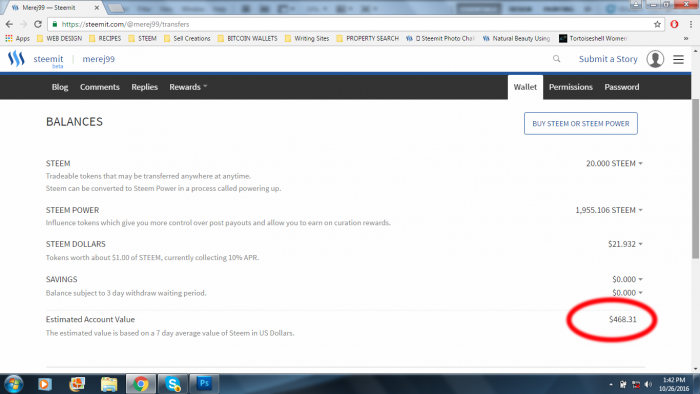This screenshot has width=700, height=394.
Task: Launch Windows Media Player taskbar icon
Action: pyautogui.click(x=45, y=384)
